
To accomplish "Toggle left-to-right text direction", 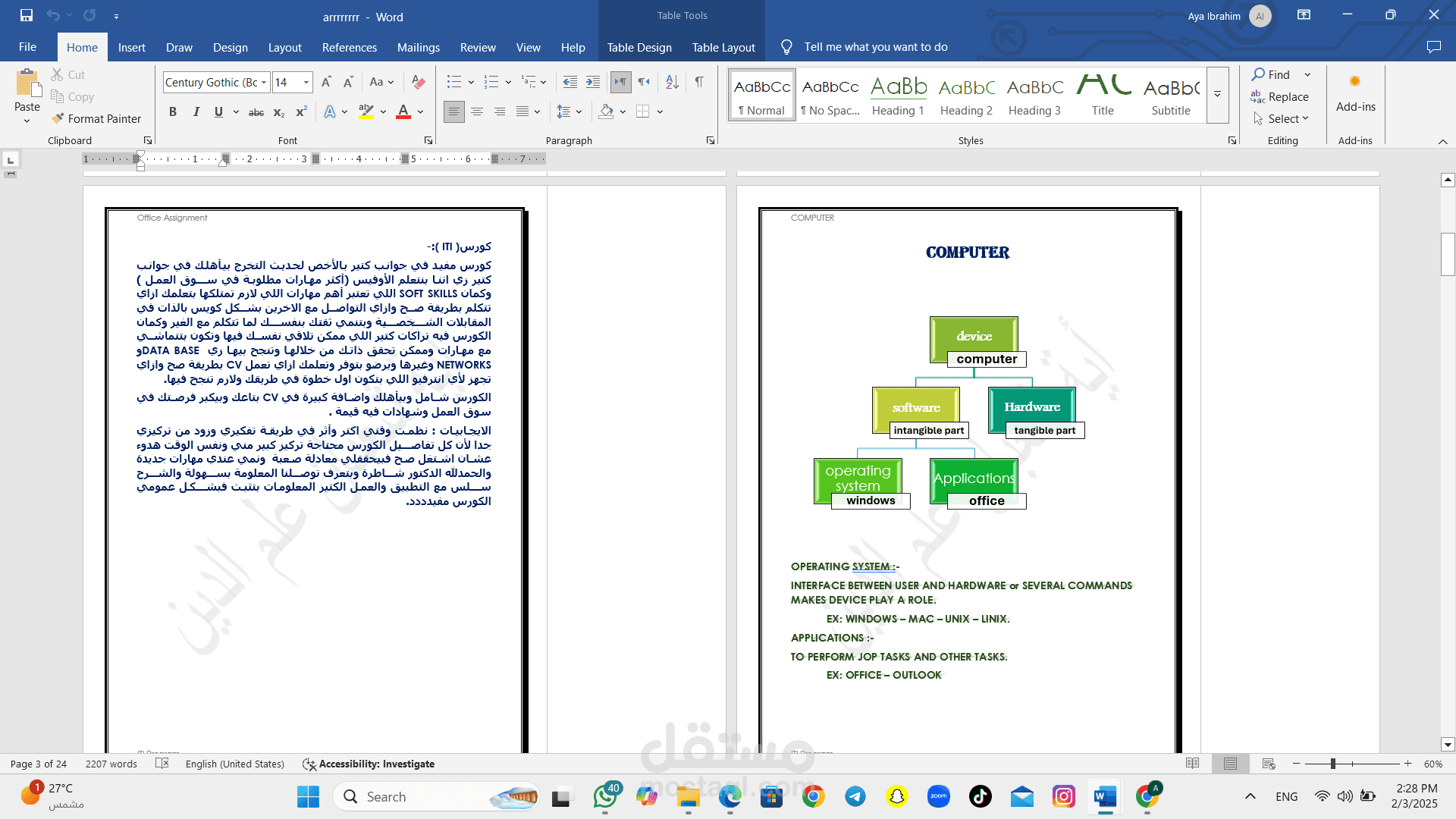I will tap(620, 82).
